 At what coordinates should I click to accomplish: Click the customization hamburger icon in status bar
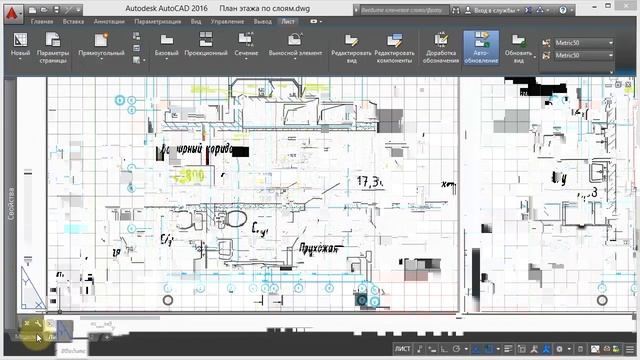pyautogui.click(x=630, y=349)
